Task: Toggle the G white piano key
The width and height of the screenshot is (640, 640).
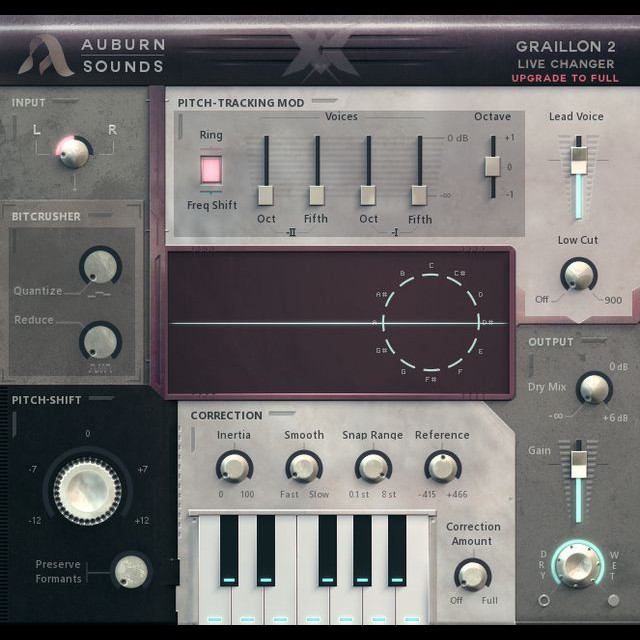Action: pos(346,600)
